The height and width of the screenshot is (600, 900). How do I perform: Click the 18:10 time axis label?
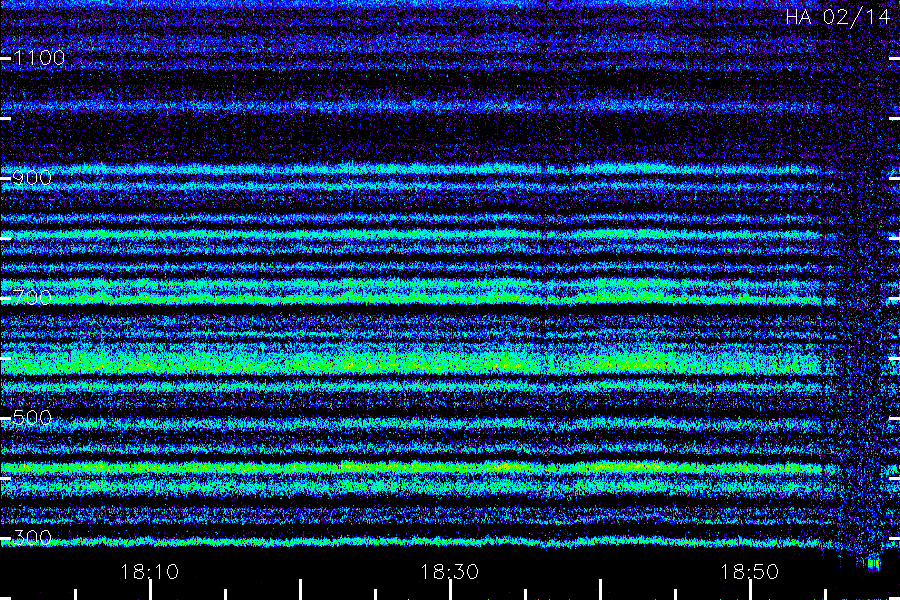150,572
